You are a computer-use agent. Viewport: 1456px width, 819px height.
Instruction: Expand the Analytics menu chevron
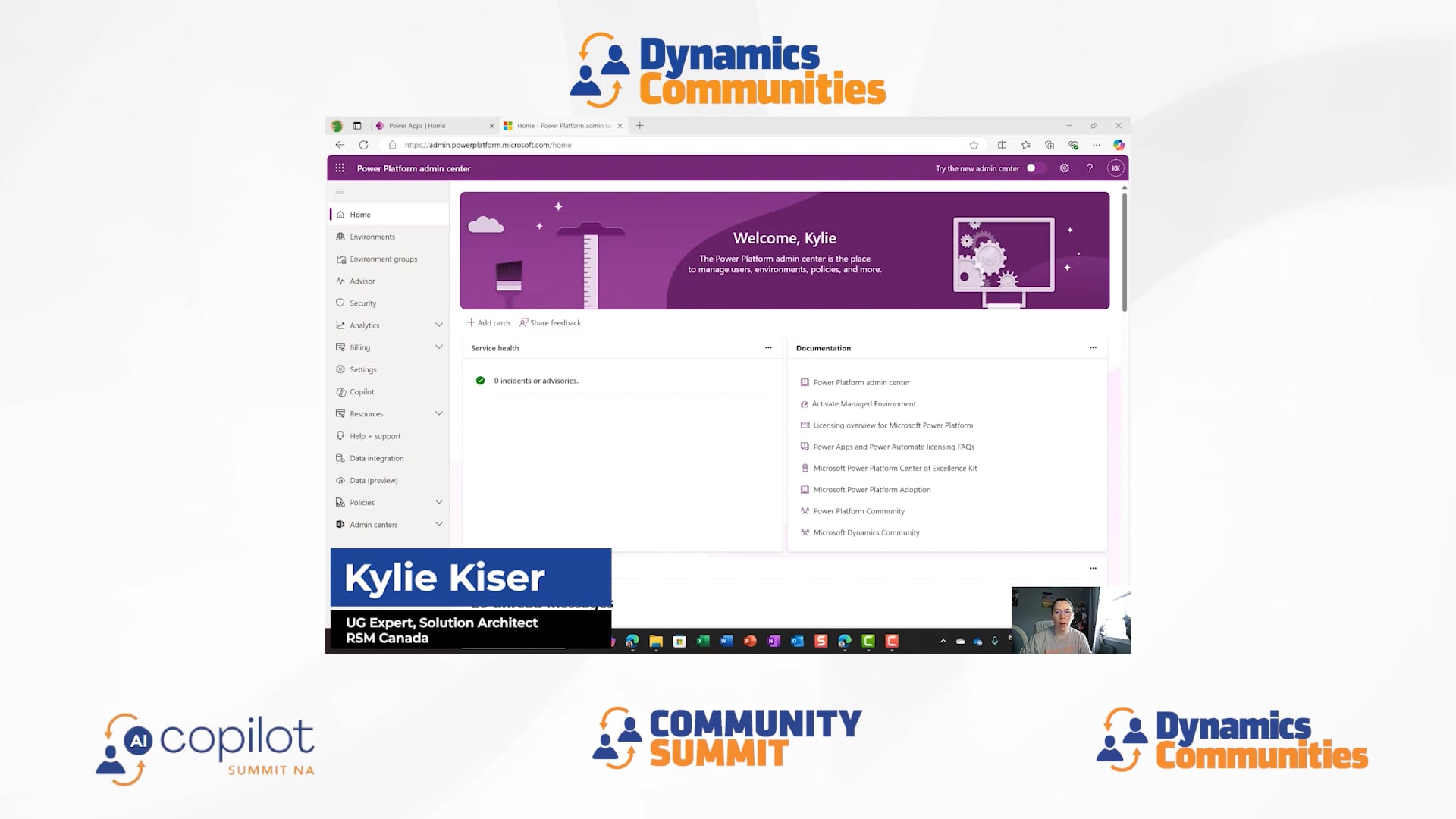[438, 325]
